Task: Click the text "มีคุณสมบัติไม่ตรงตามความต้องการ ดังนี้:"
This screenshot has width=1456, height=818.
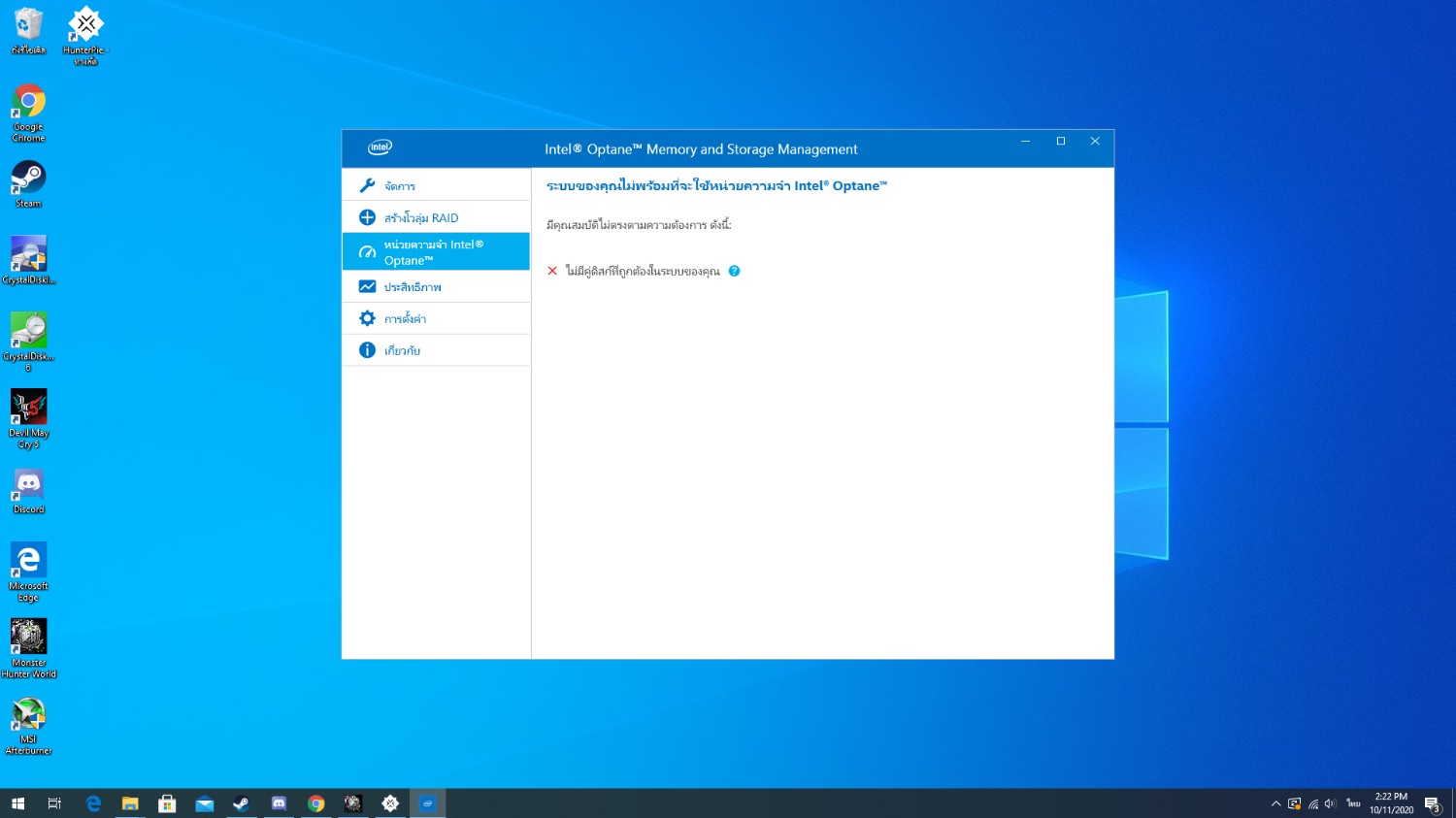Action: (639, 225)
